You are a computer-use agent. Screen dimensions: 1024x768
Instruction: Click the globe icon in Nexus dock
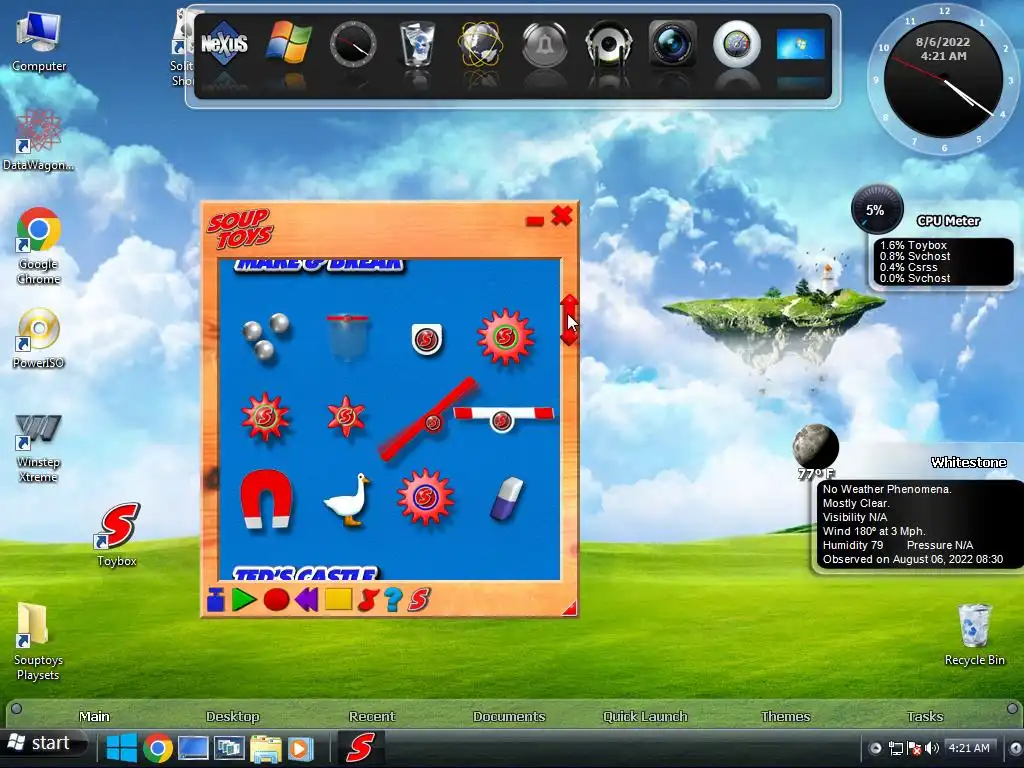[481, 44]
